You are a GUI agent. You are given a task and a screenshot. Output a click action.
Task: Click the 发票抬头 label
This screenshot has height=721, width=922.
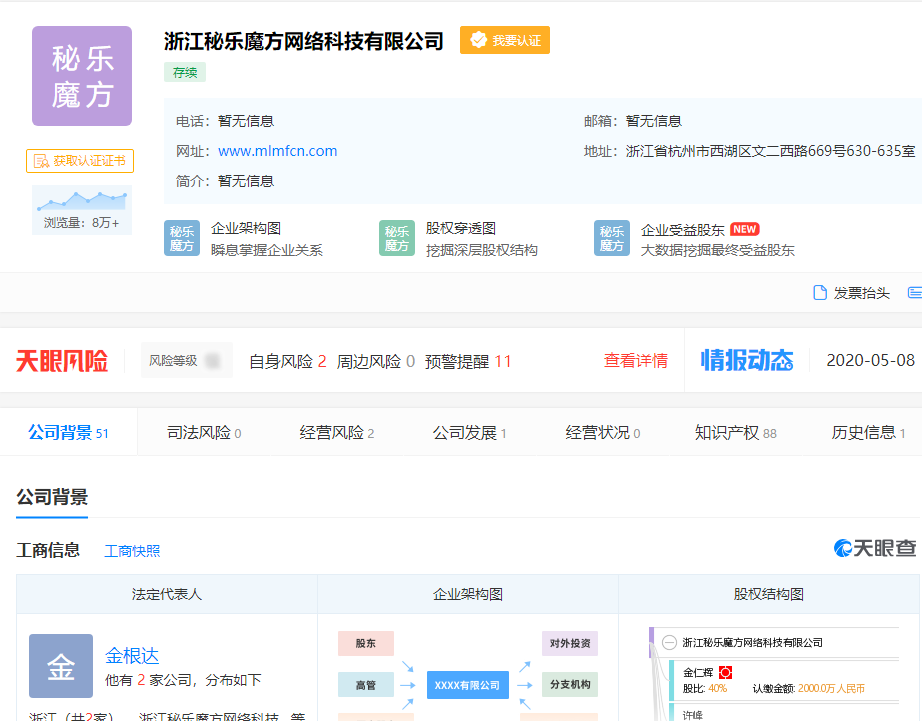861,293
